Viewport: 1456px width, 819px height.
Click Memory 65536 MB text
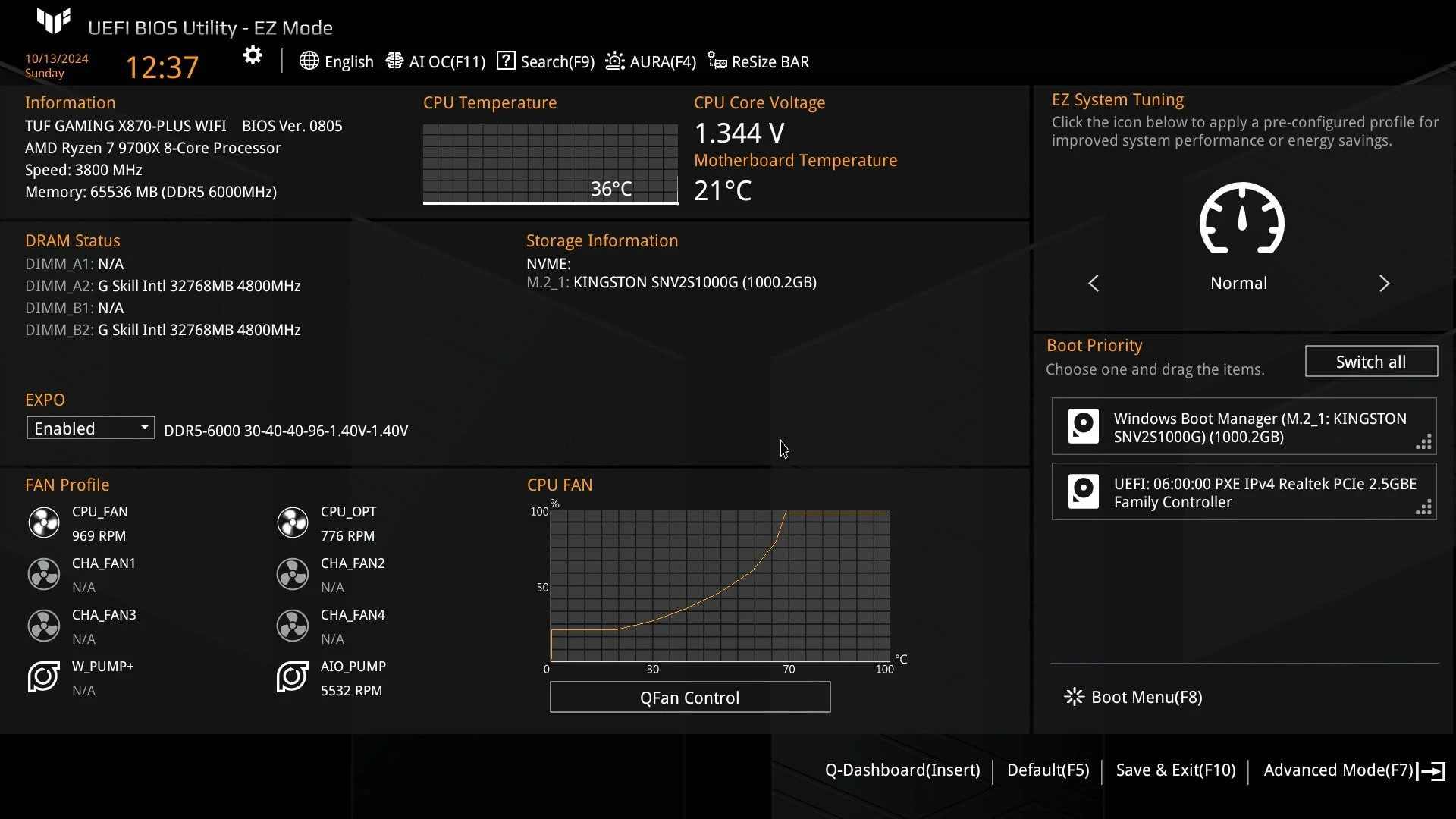pos(151,192)
